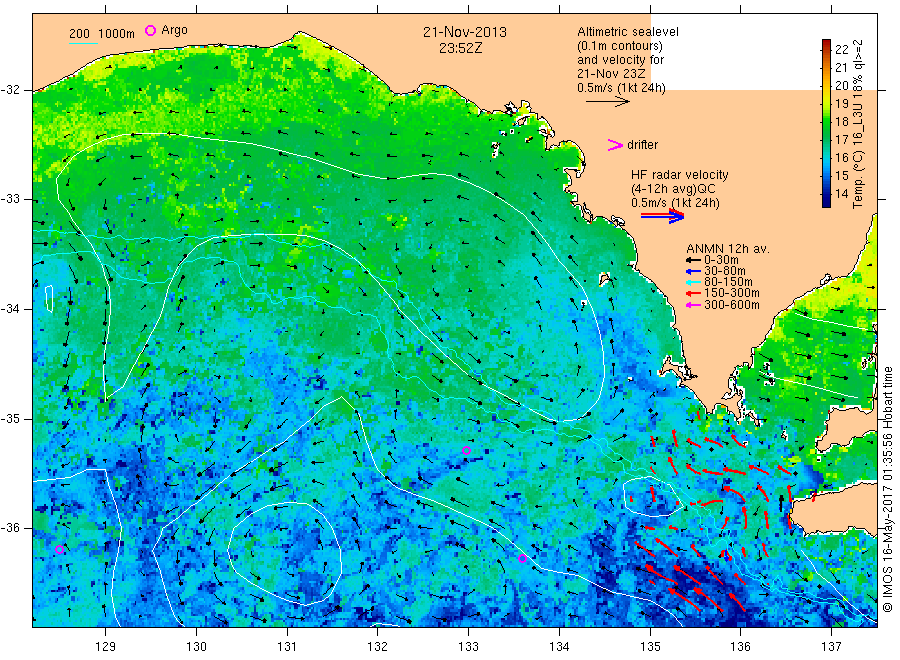Click the '(4-12h avg)QC' text
900x660 pixels.
click(673, 188)
